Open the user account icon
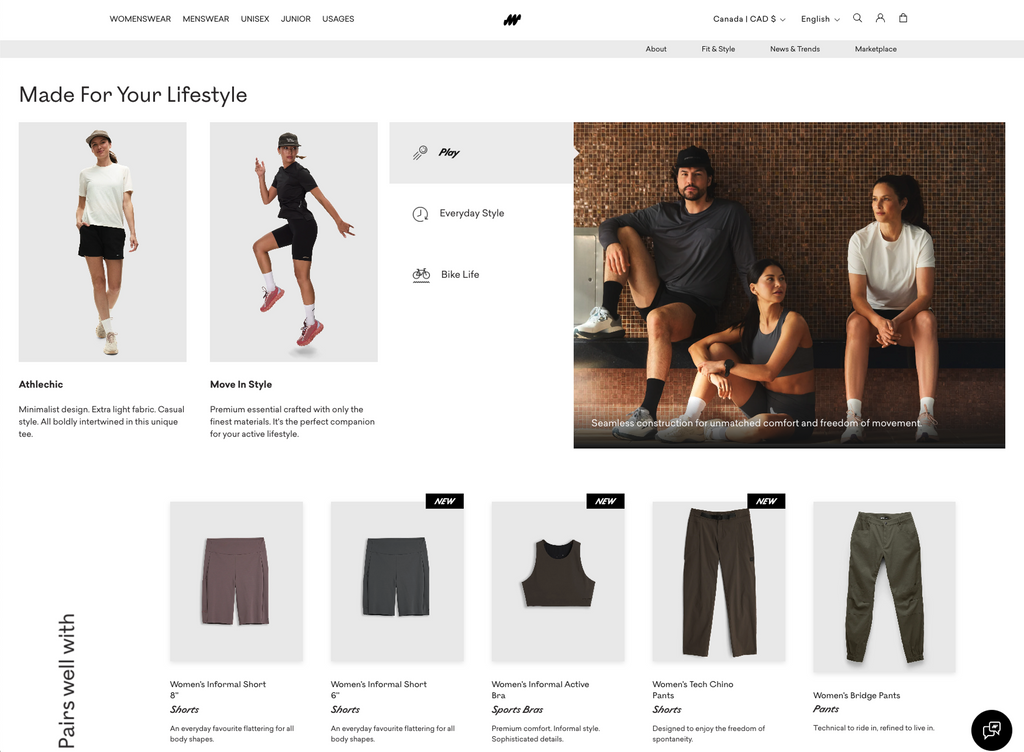 [880, 18]
